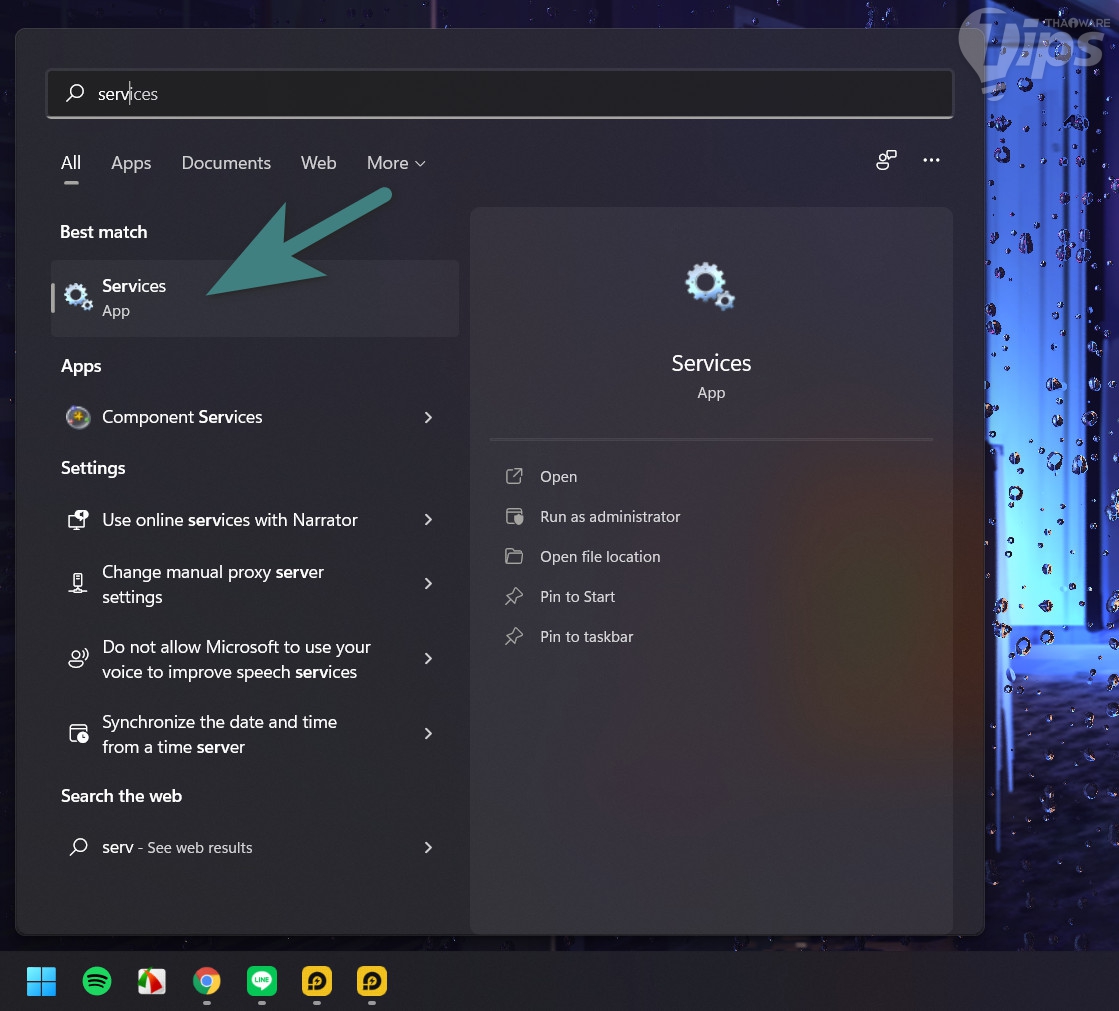
Task: Click the large Services gear icon in preview pane
Action: 710,285
